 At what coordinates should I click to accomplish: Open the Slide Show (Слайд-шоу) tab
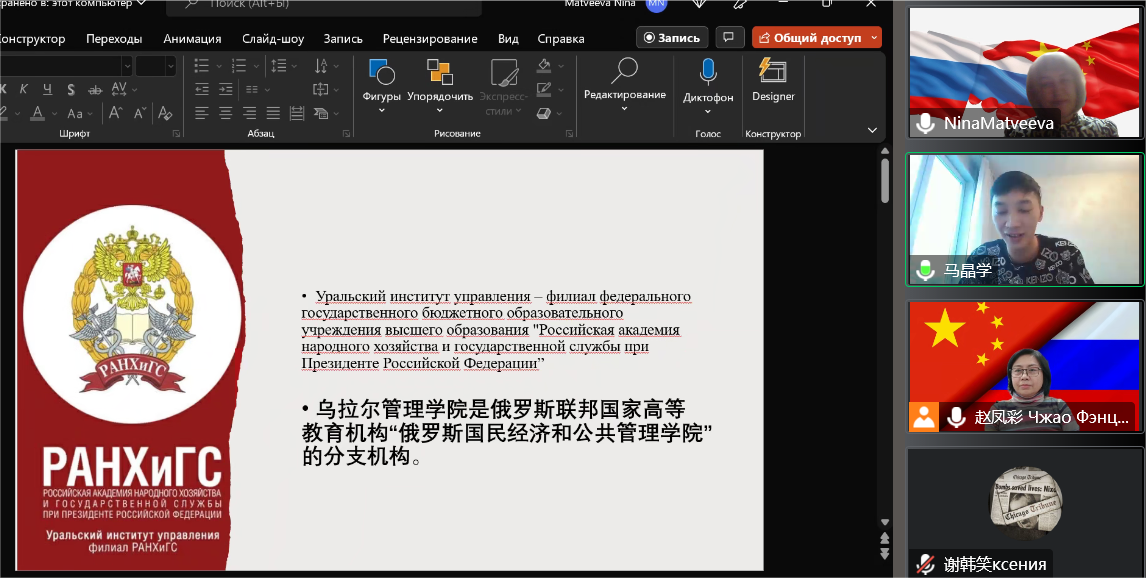pos(273,39)
